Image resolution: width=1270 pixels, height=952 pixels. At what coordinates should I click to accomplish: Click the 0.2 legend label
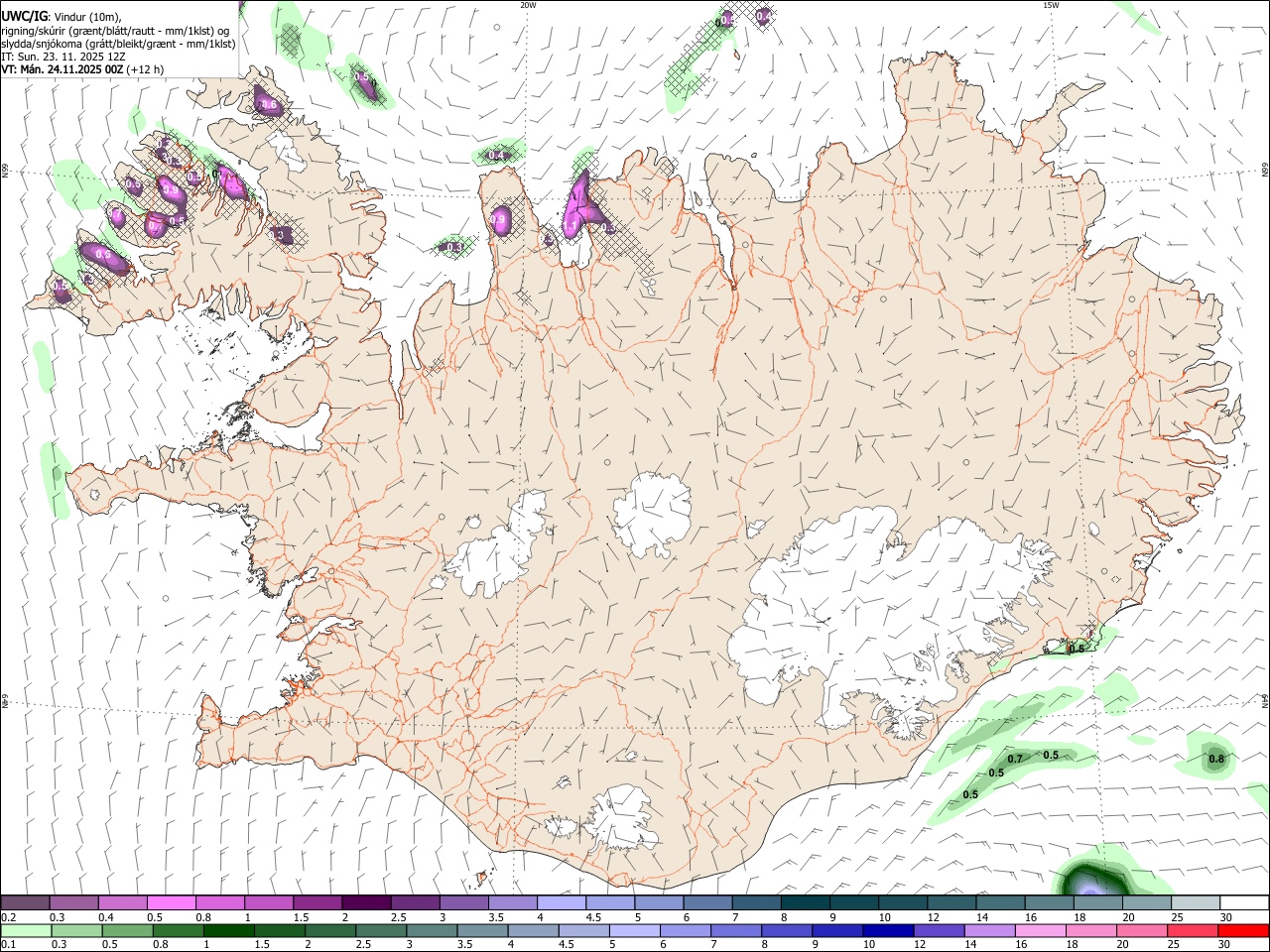9,917
